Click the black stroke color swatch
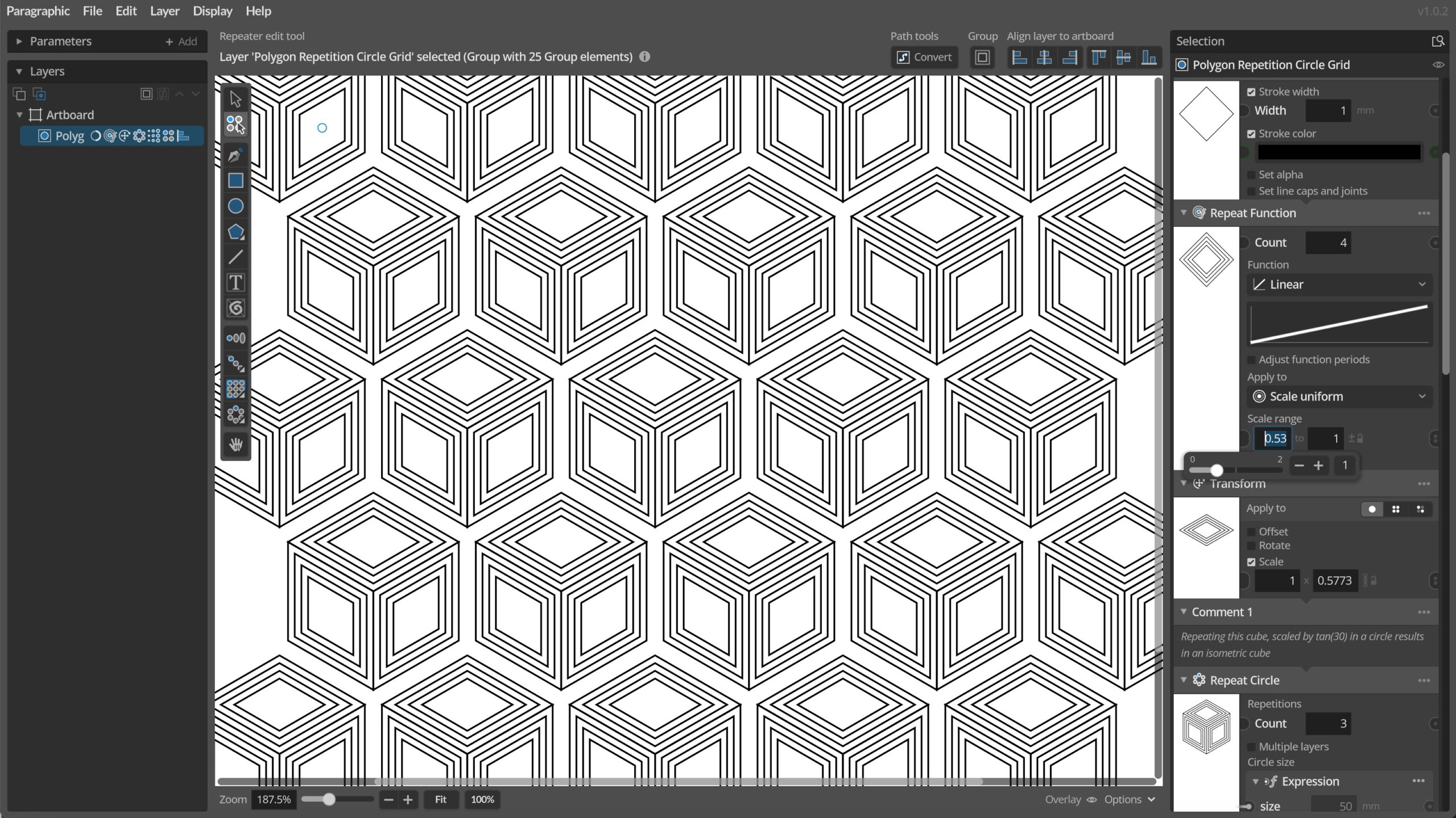Screen dimensions: 1456x818 coord(1339,152)
